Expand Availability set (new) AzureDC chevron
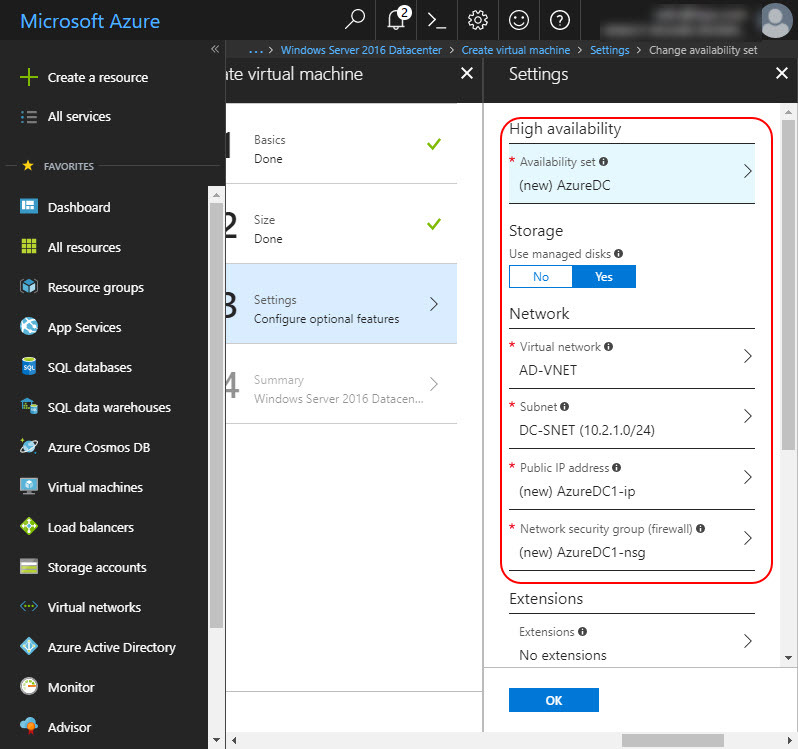798x749 pixels. [748, 171]
